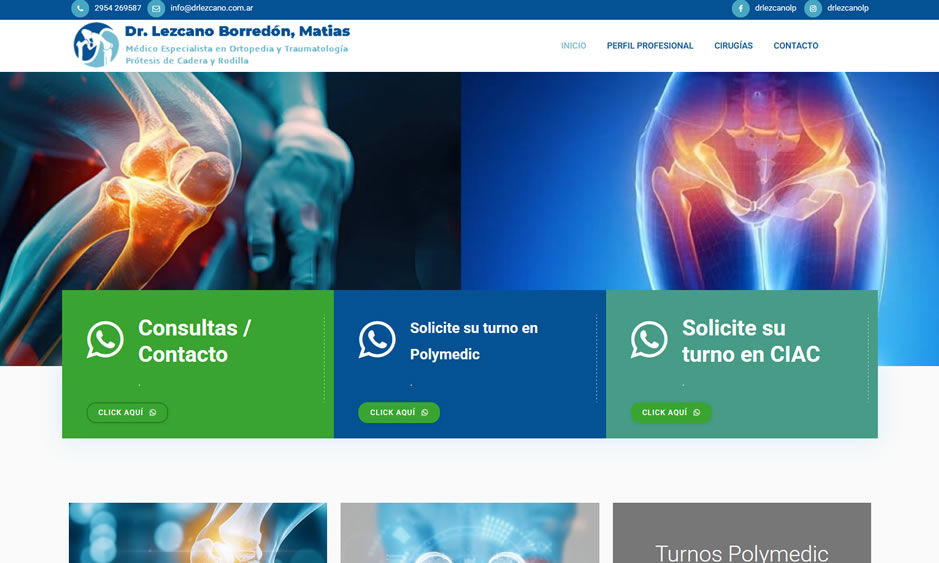Open the drlezcanolp Instagram text link
Image resolution: width=939 pixels, height=563 pixels.
848,8
